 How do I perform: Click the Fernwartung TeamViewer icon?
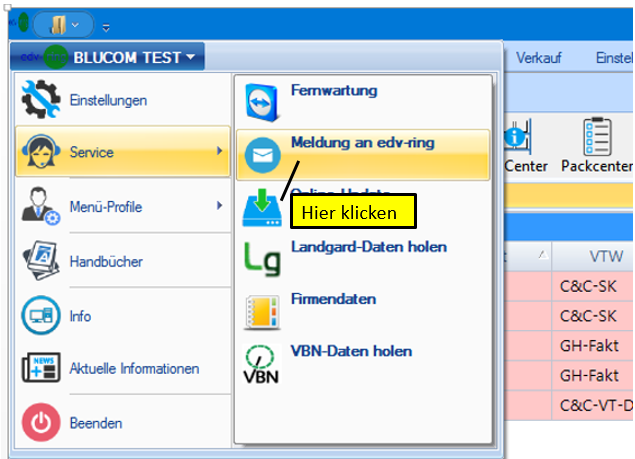pos(263,101)
